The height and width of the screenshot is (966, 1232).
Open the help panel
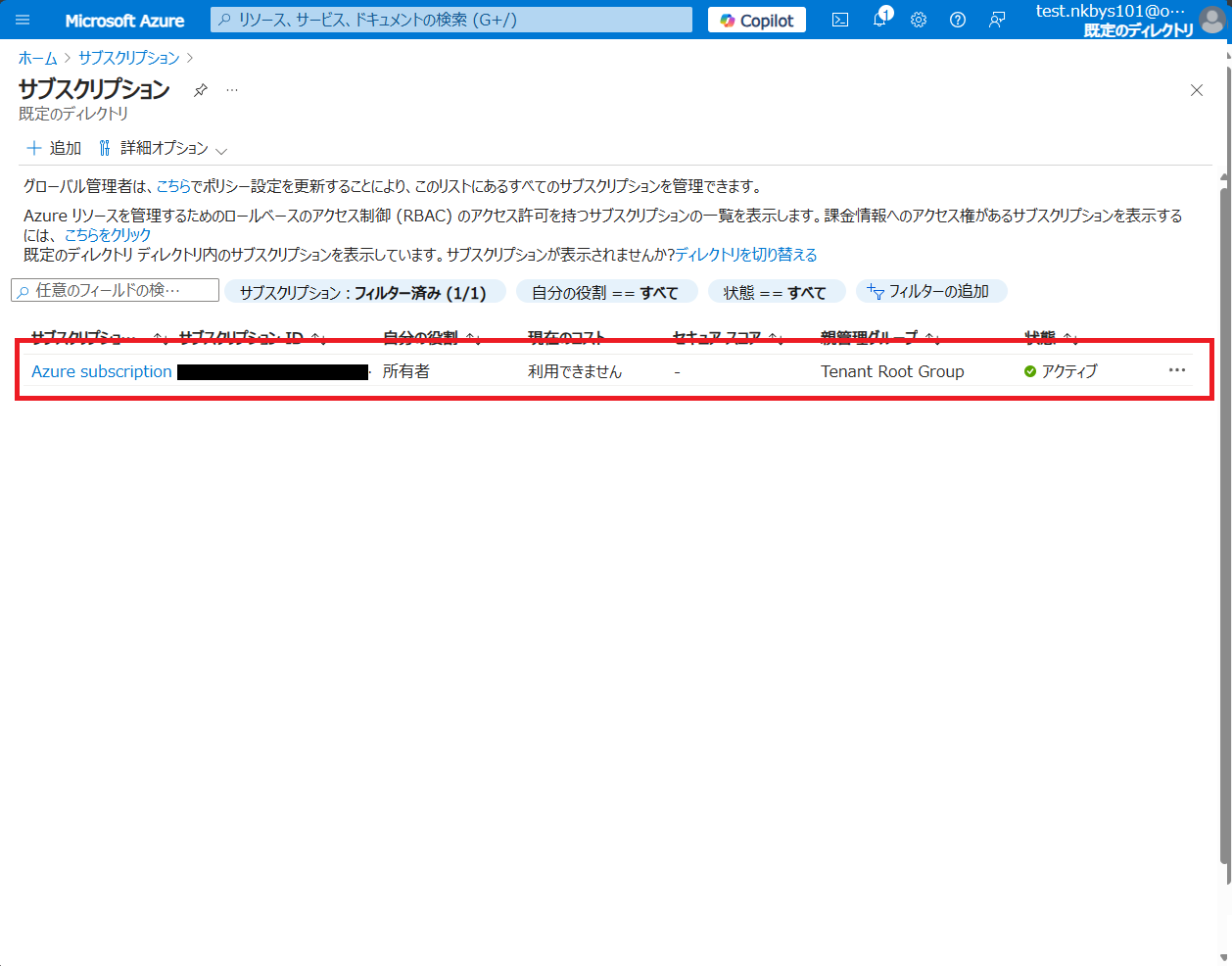pyautogui.click(x=957, y=20)
